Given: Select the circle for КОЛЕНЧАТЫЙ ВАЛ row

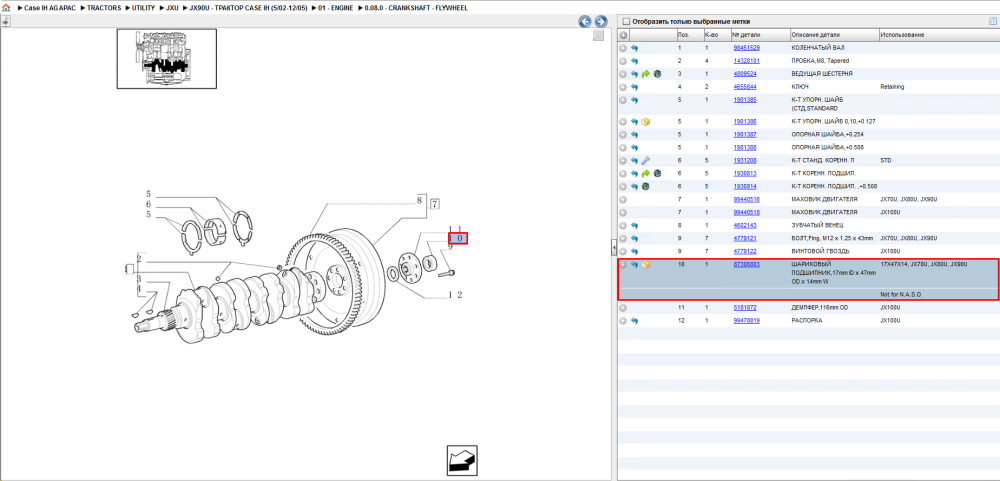Looking at the screenshot, I should [x=624, y=48].
